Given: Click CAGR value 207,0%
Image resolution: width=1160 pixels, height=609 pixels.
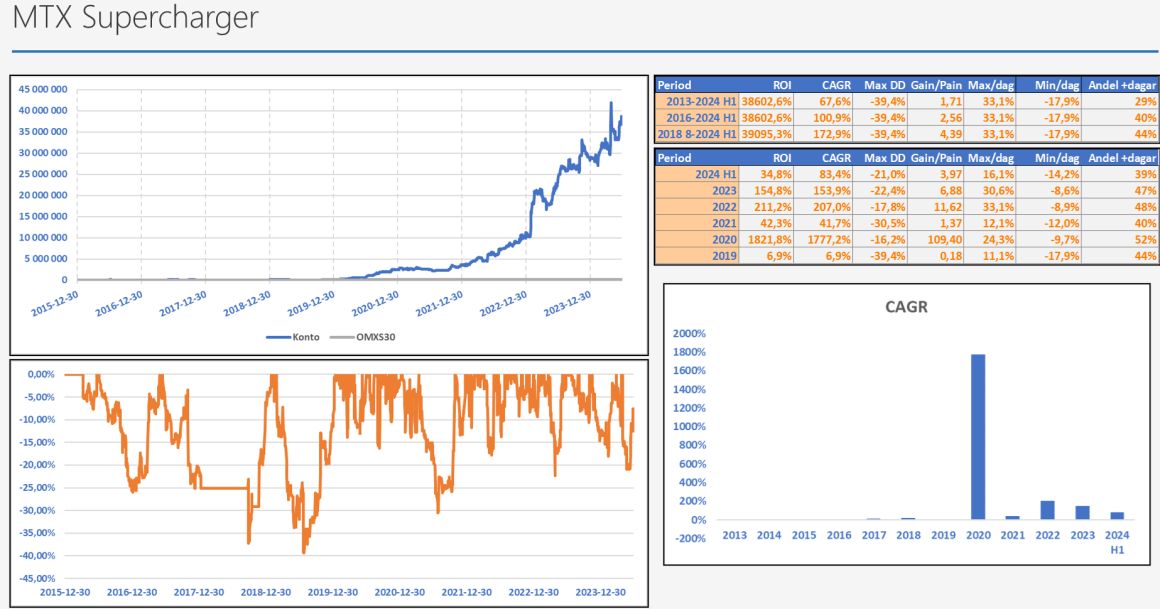Looking at the screenshot, I should coord(832,206).
